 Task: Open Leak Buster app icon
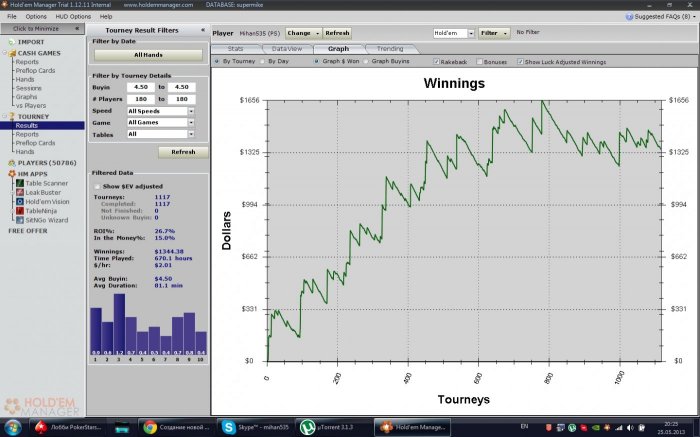[20, 192]
